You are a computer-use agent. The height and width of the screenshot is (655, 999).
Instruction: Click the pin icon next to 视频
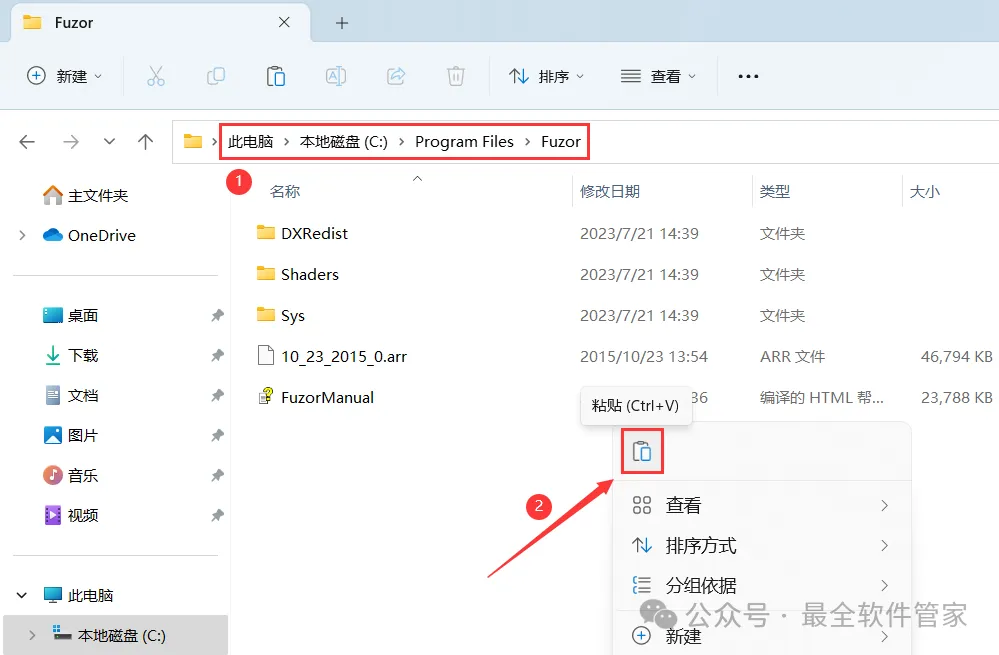[217, 515]
